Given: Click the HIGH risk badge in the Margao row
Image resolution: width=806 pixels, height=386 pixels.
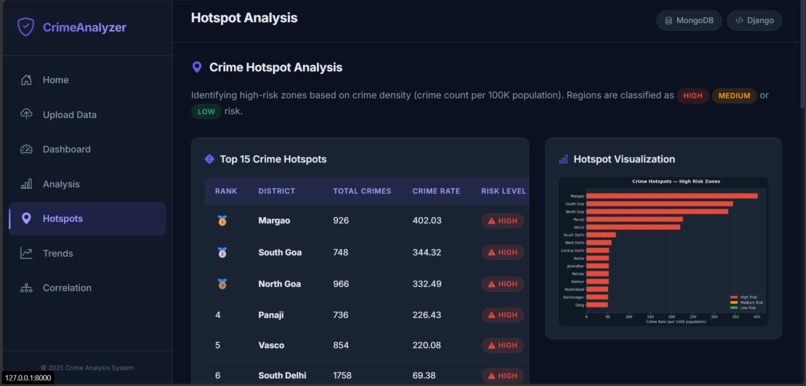Looking at the screenshot, I should tap(503, 221).
